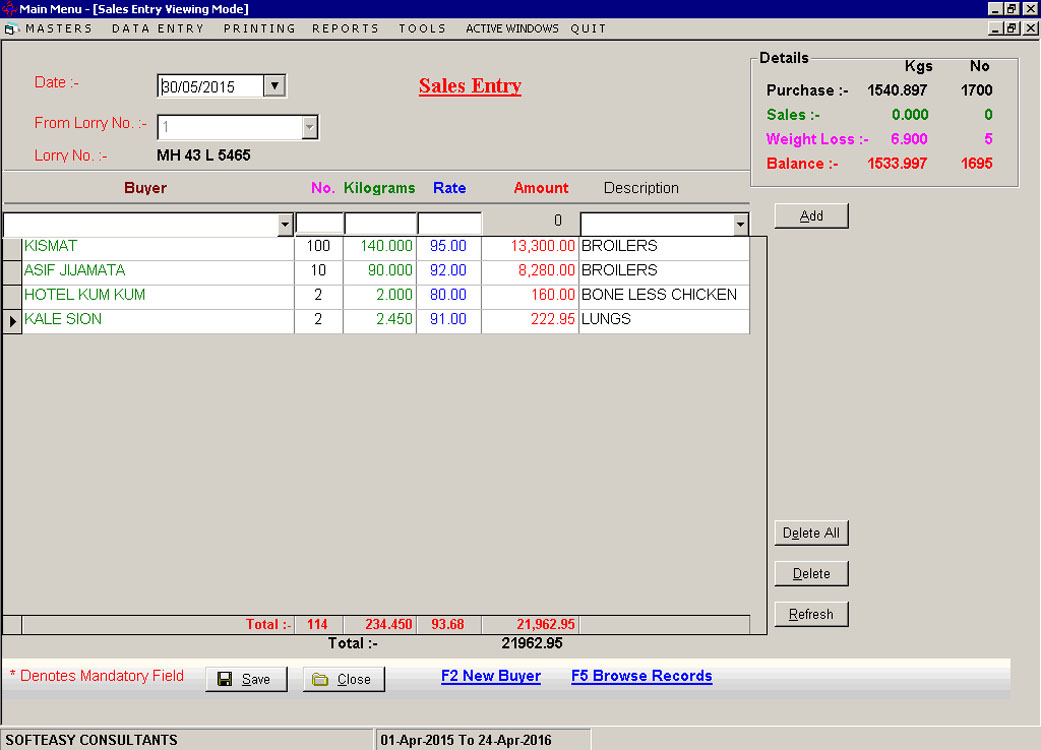Click the application icon in title bar
The height and width of the screenshot is (750, 1041).
tap(9, 9)
